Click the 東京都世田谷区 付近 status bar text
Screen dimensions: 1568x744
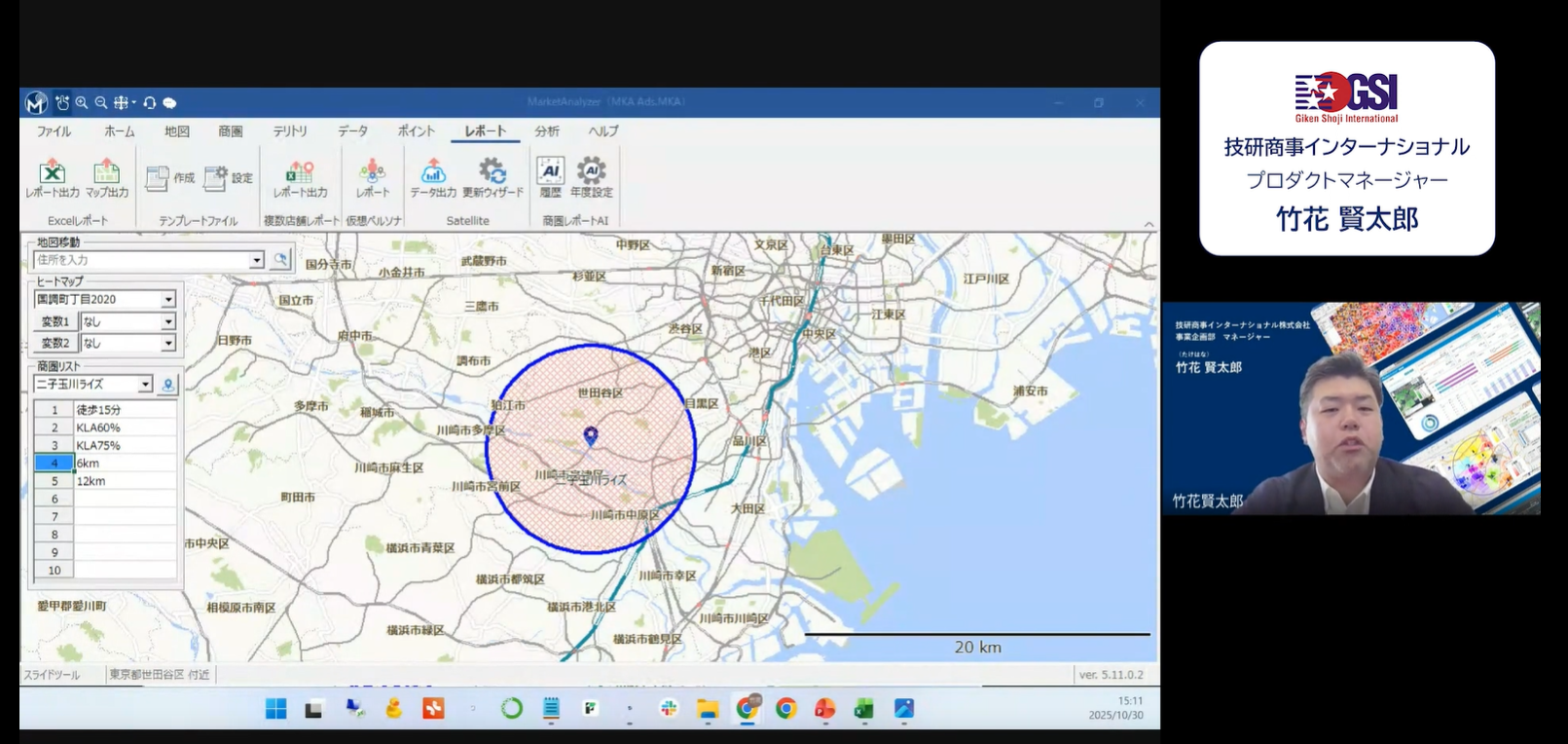160,675
